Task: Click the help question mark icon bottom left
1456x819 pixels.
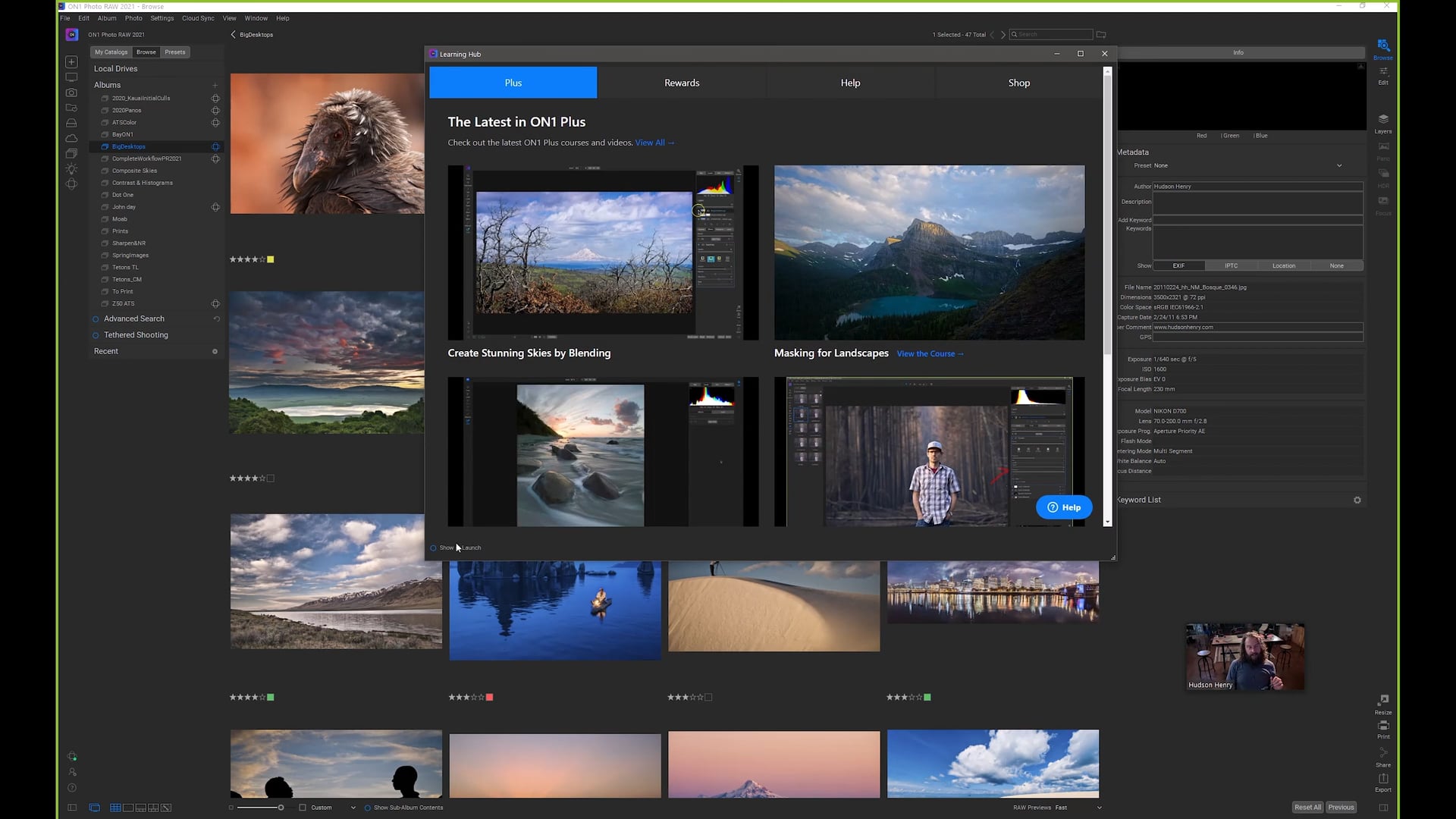Action: tap(72, 788)
